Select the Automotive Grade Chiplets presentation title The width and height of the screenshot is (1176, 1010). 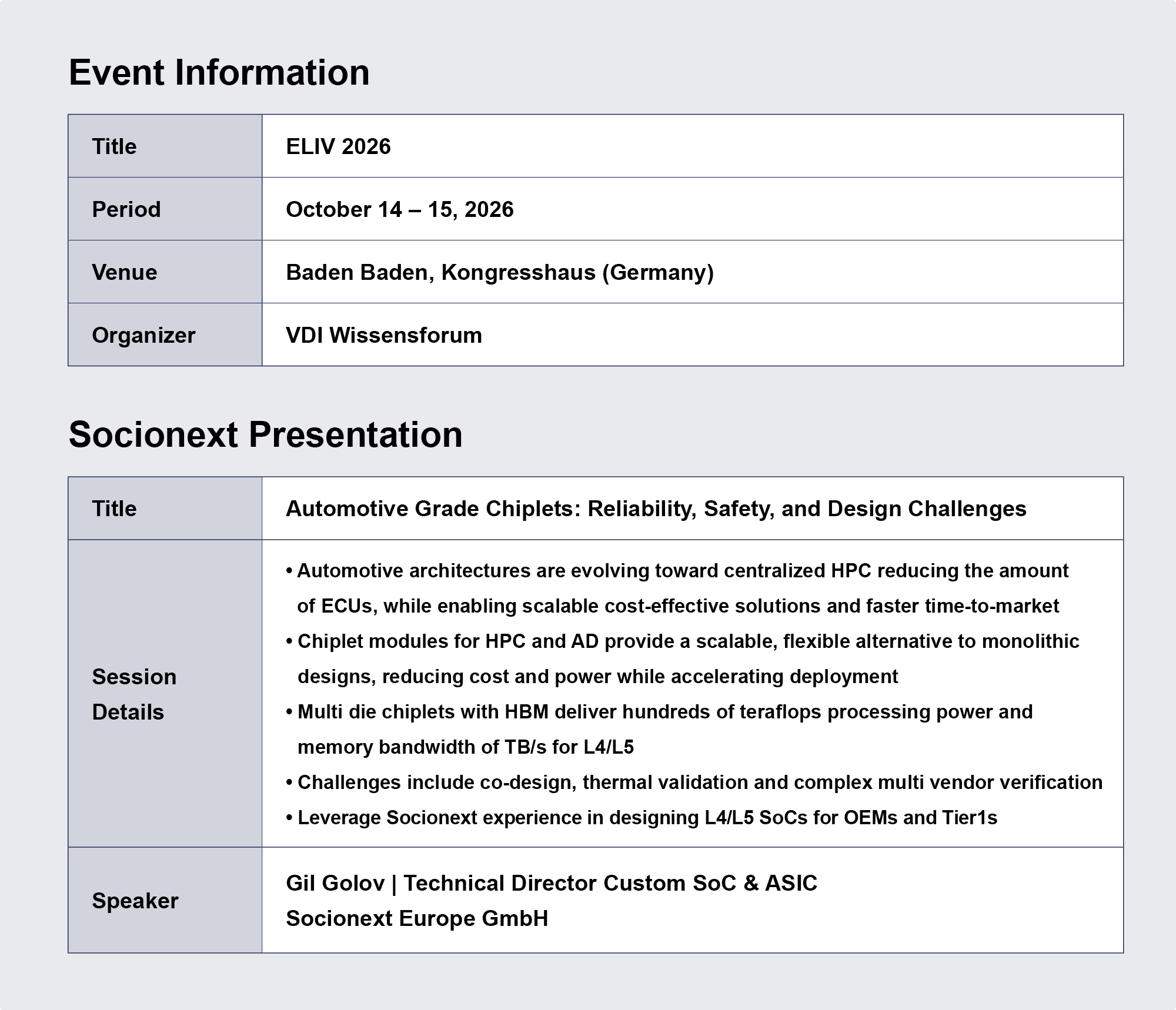[x=656, y=509]
